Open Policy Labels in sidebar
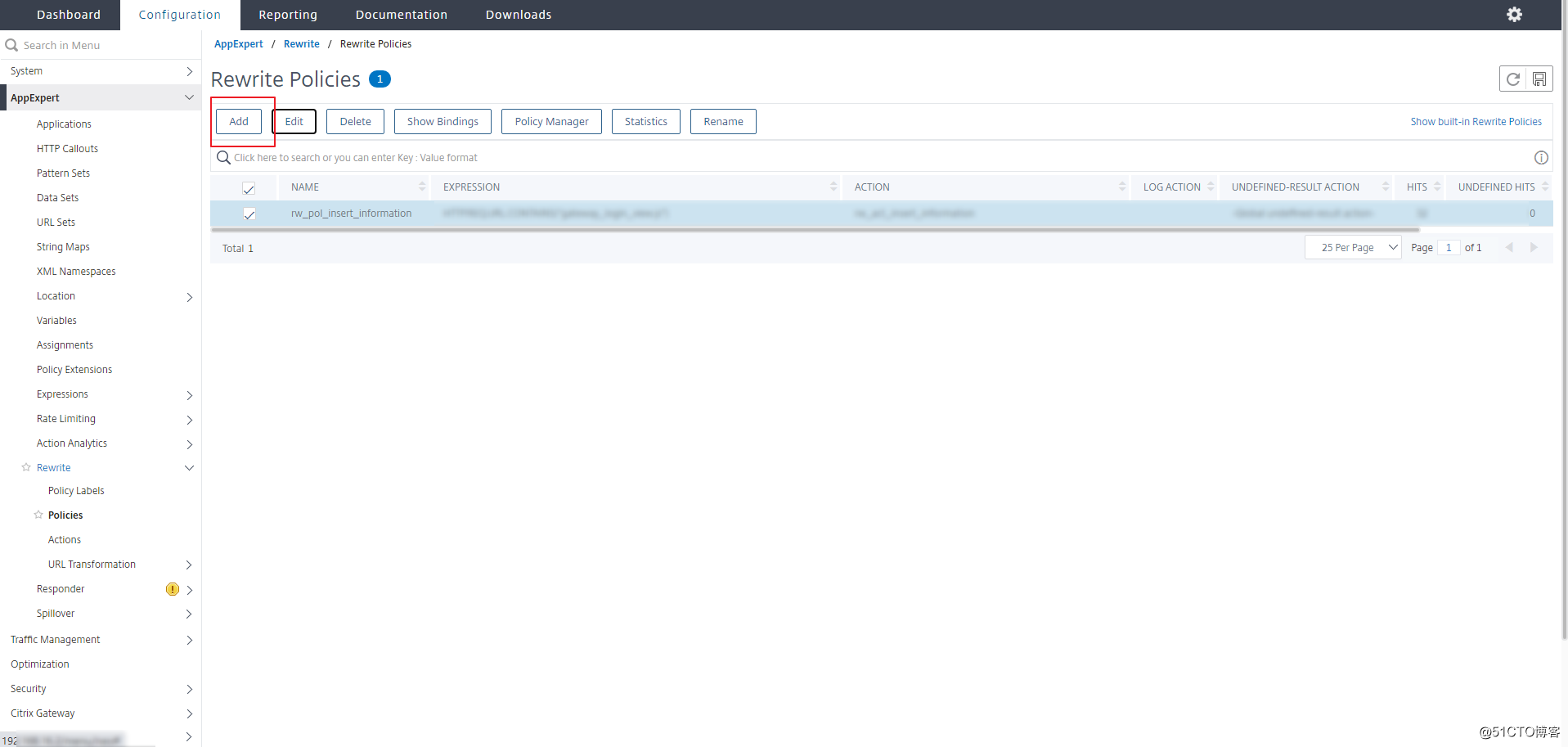1568x747 pixels. 76,491
